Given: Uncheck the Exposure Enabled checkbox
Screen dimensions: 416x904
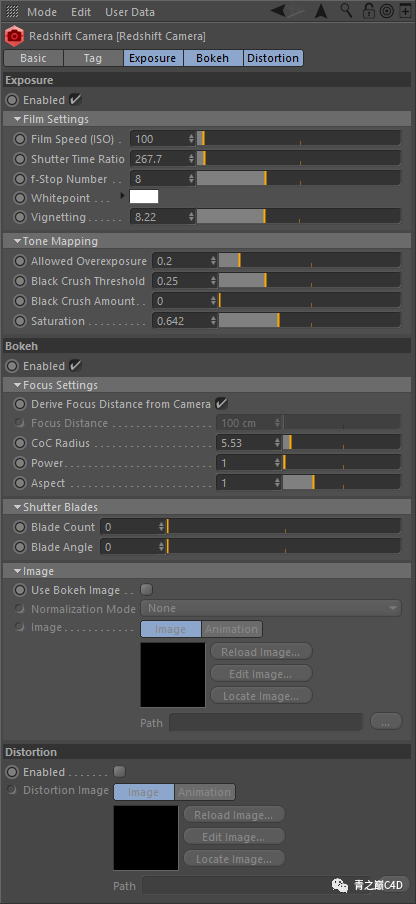Looking at the screenshot, I should (x=75, y=100).
